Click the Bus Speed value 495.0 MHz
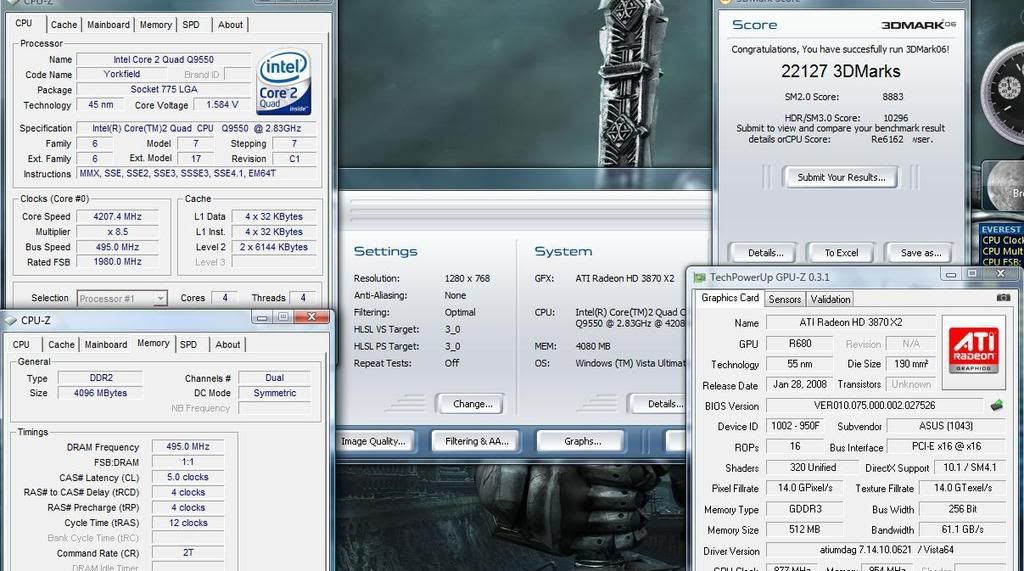The height and width of the screenshot is (571, 1024). pos(118,247)
